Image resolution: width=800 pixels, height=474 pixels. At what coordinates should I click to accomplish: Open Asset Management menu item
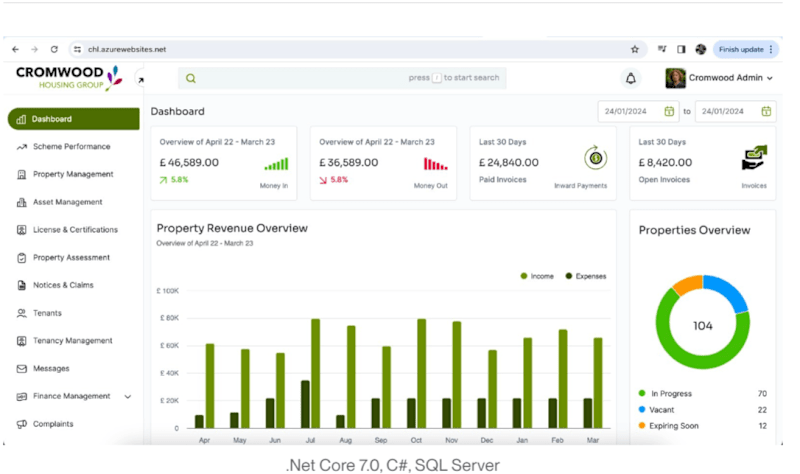[67, 202]
